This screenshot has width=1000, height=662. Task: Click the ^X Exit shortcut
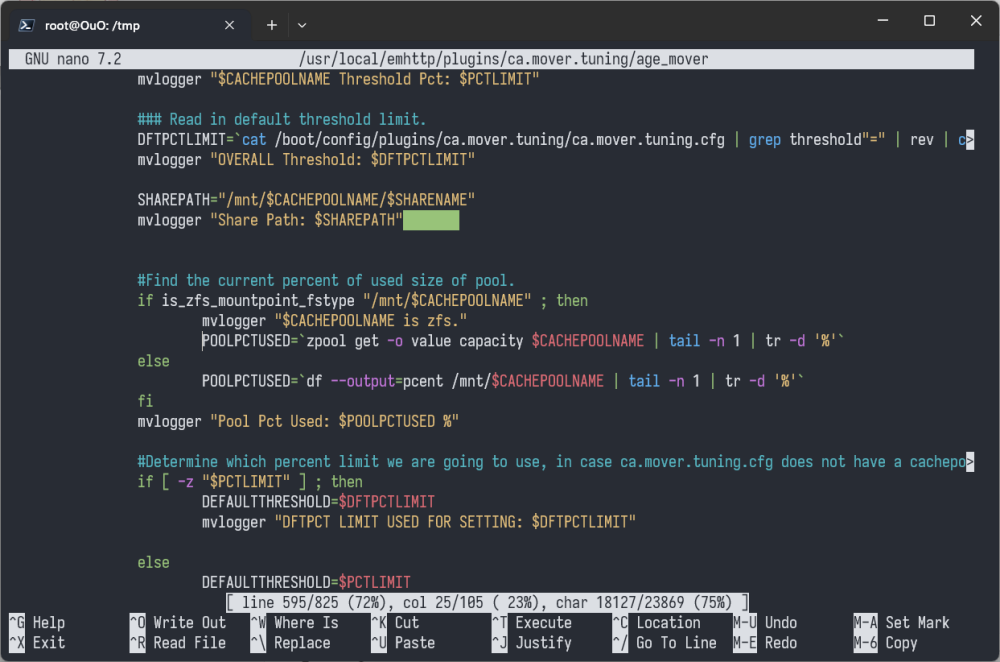(37, 643)
